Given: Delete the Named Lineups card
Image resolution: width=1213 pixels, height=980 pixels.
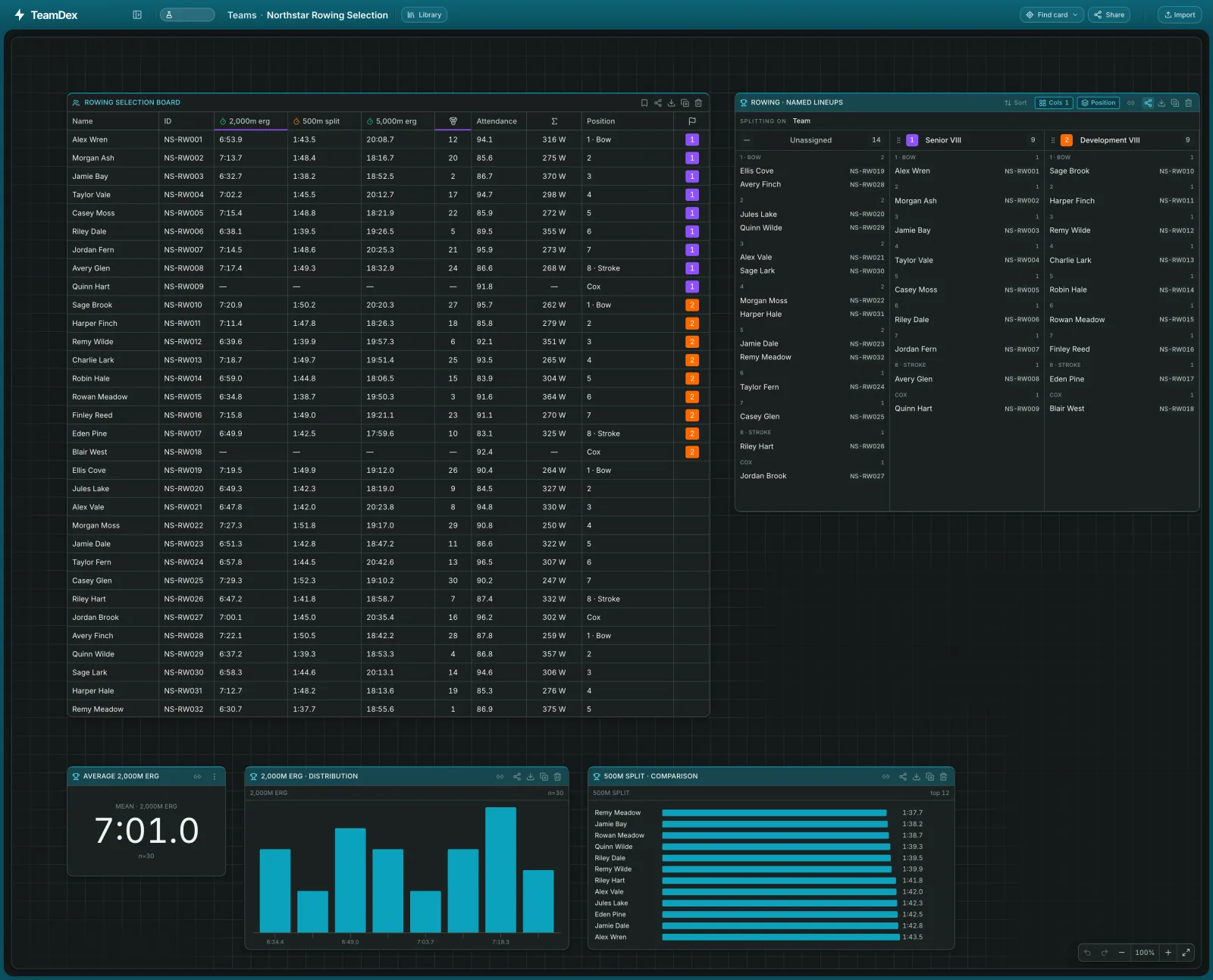Looking at the screenshot, I should coord(1189,103).
